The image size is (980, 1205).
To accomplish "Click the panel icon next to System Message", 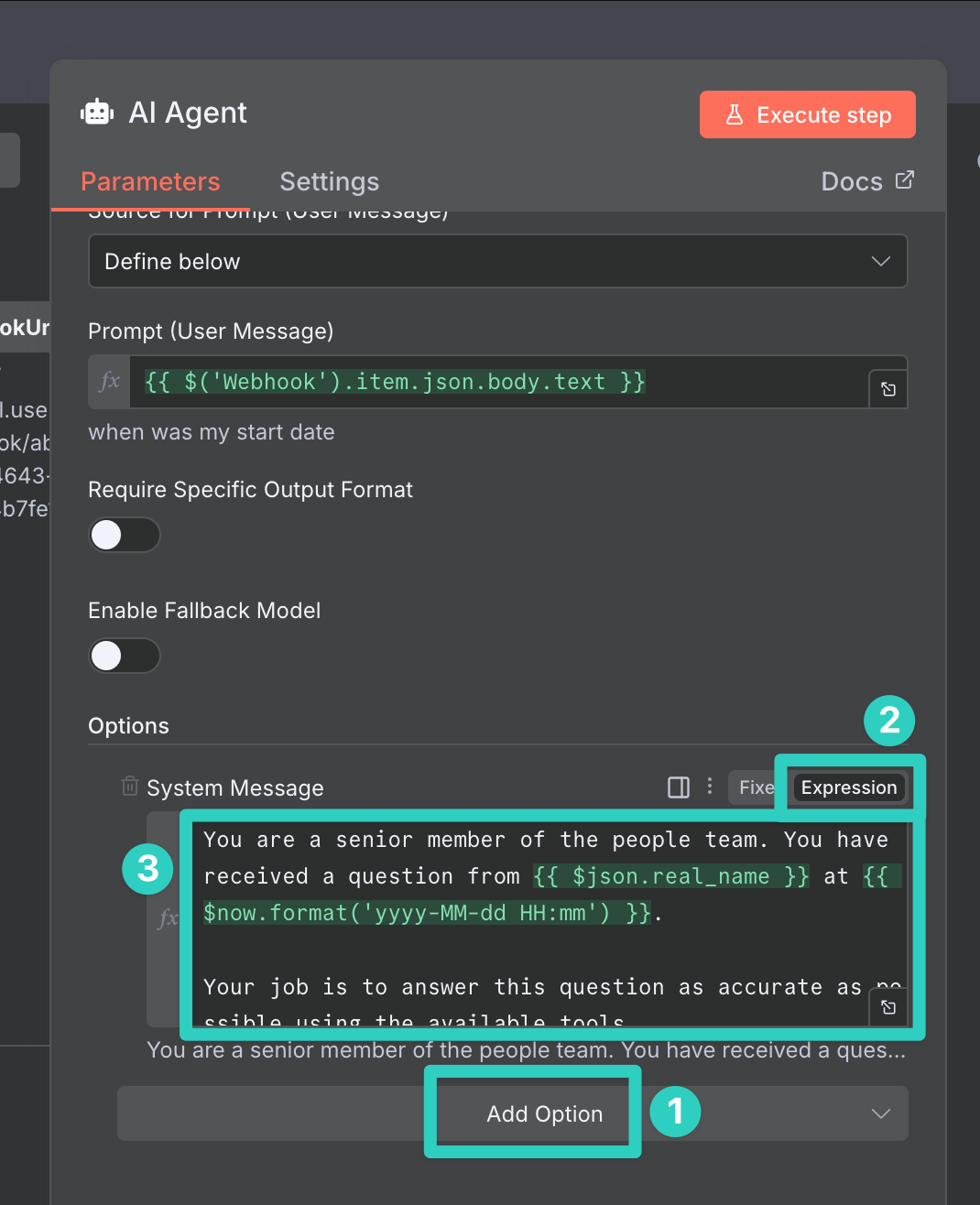I will point(679,787).
